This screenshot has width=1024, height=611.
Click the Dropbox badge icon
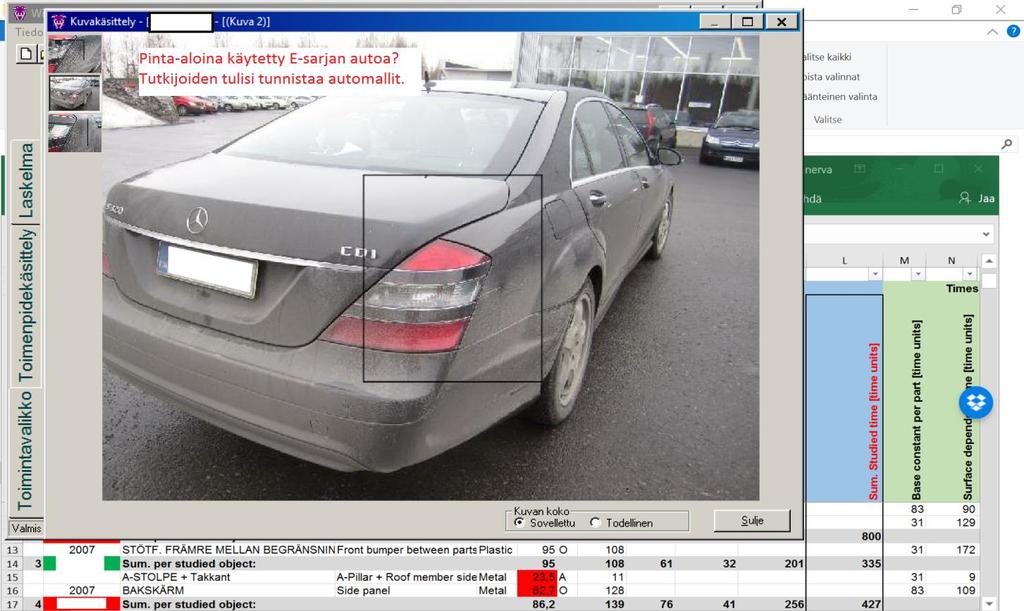tap(976, 402)
